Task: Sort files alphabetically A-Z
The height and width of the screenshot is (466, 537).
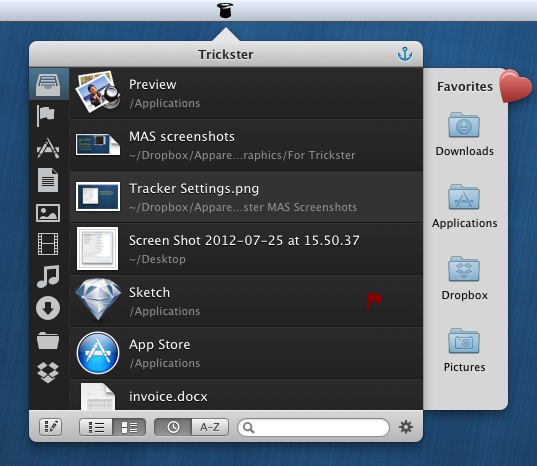Action: (x=210, y=427)
